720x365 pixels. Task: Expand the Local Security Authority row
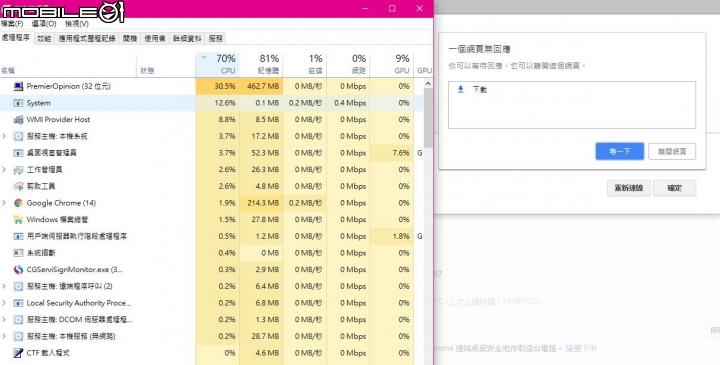4,303
